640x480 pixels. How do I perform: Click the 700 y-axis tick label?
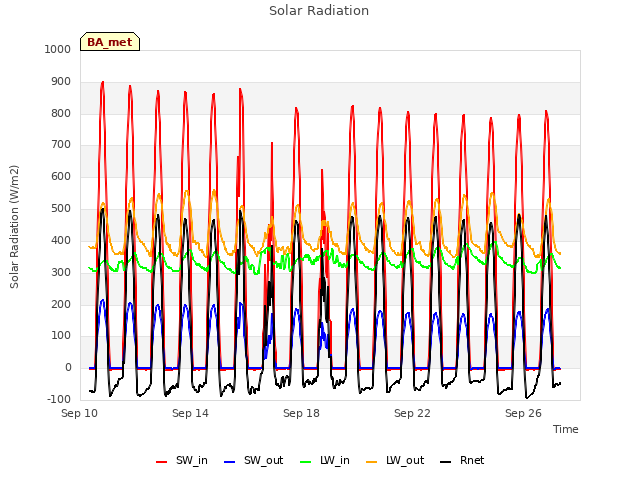61,144
